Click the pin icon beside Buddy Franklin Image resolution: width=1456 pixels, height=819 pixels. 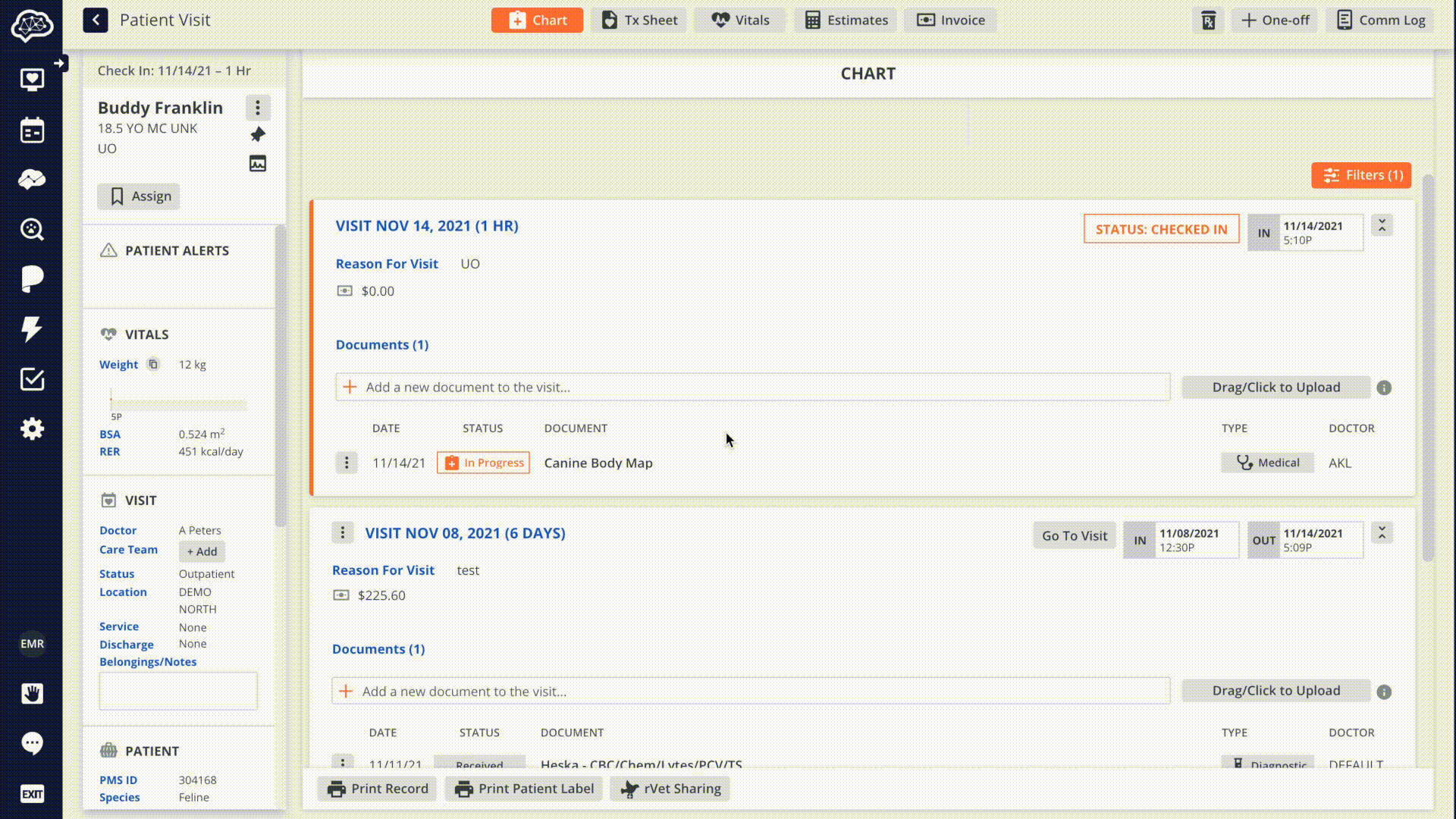258,135
